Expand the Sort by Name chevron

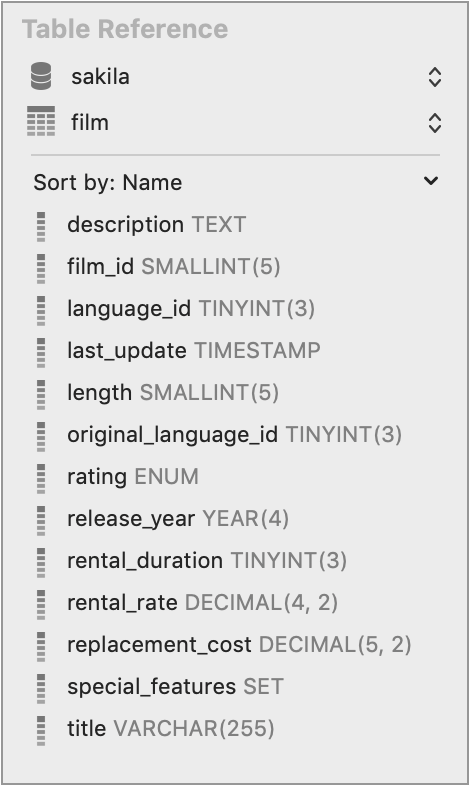coord(431,180)
